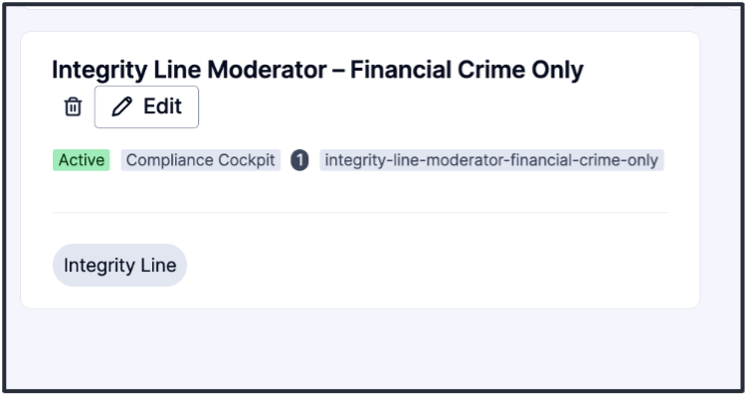The width and height of the screenshot is (748, 397).
Task: Click the integrity-line-moderator-financial-crime-only slug tag
Action: point(491,160)
